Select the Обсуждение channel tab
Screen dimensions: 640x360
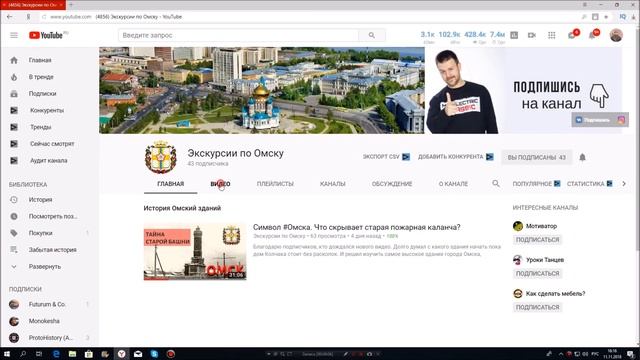coord(392,184)
